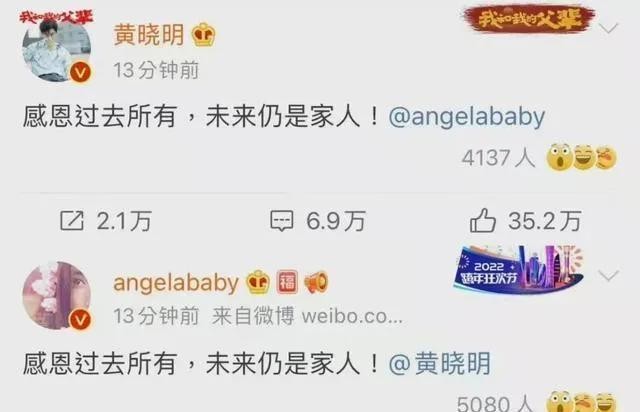Screen dimensions: 640x412
Task: Click the megaphone badge icon
Action: pos(316,282)
